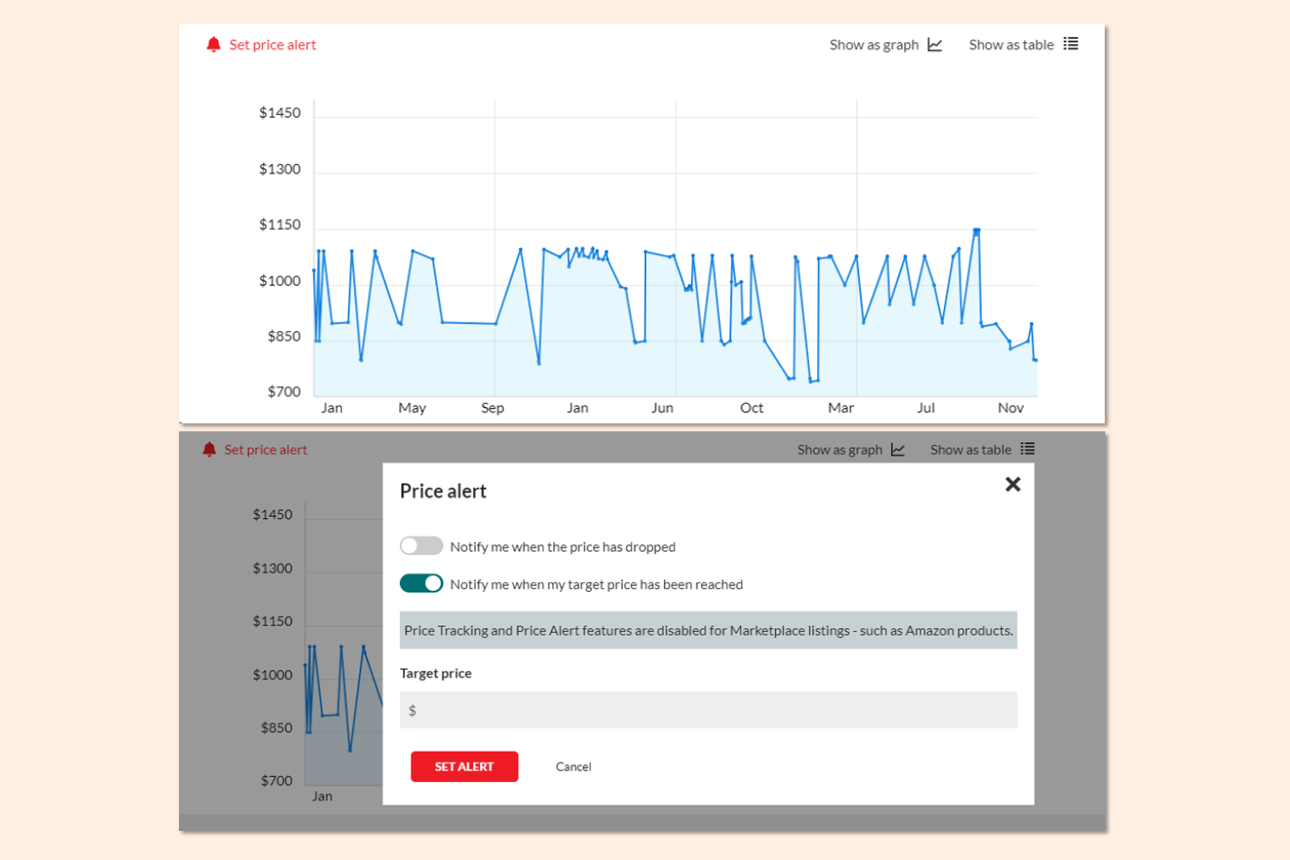1290x860 pixels.
Task: Switch to the Show as graph view
Action: (874, 44)
